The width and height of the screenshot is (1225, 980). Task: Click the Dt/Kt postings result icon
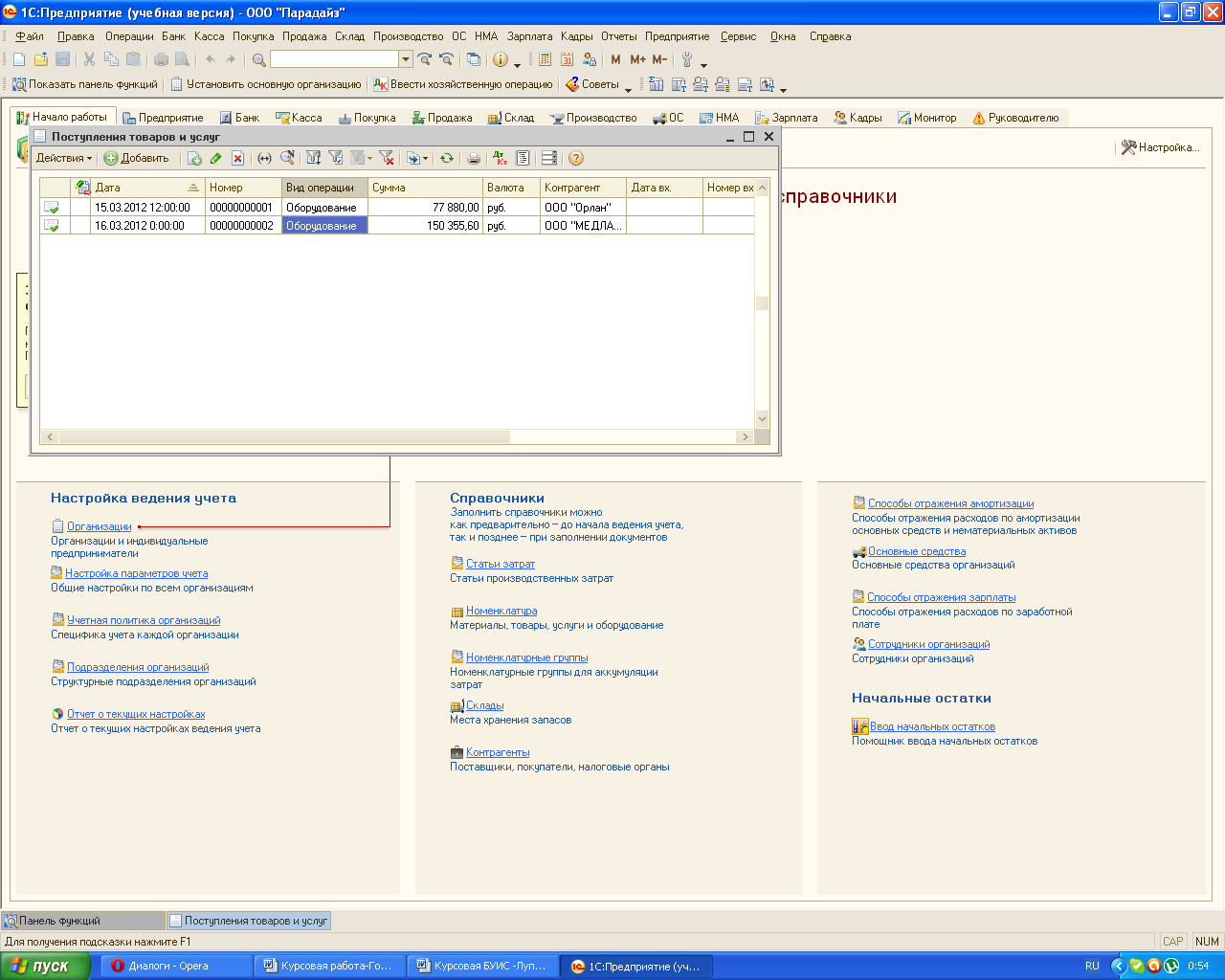500,159
